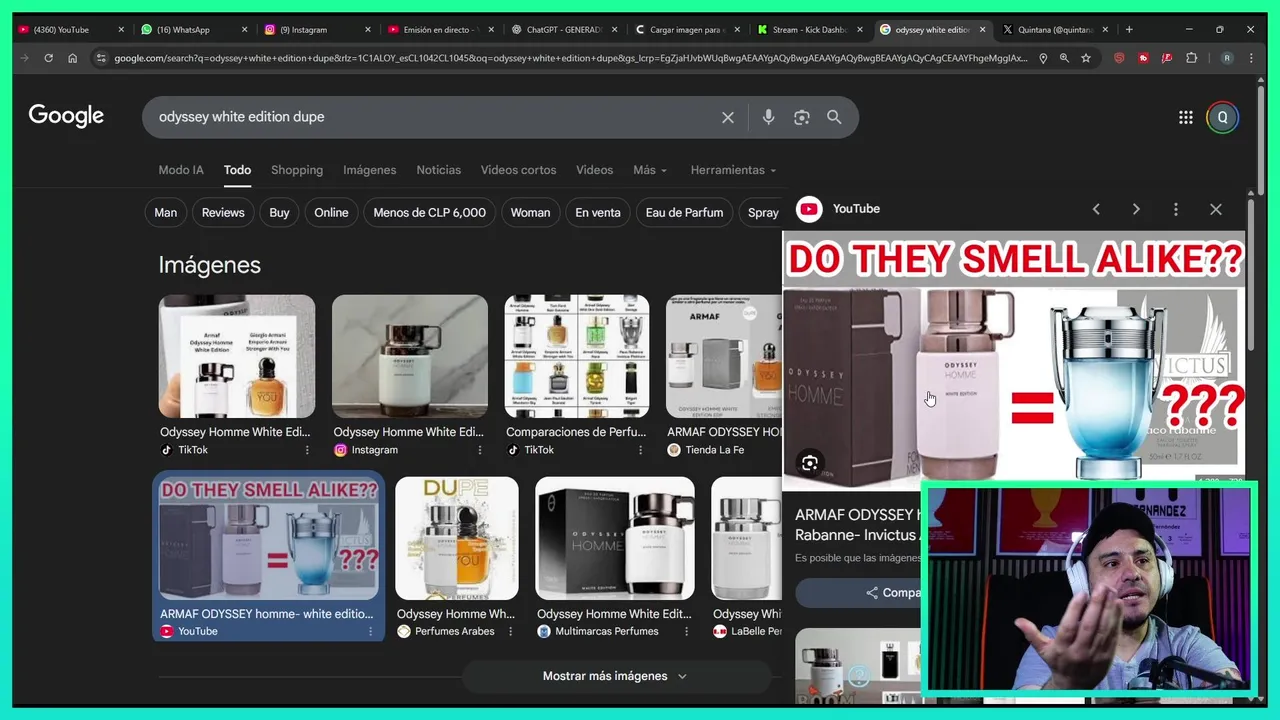Expand the Herramientas dropdown
This screenshot has width=1280, height=720.
[x=733, y=170]
